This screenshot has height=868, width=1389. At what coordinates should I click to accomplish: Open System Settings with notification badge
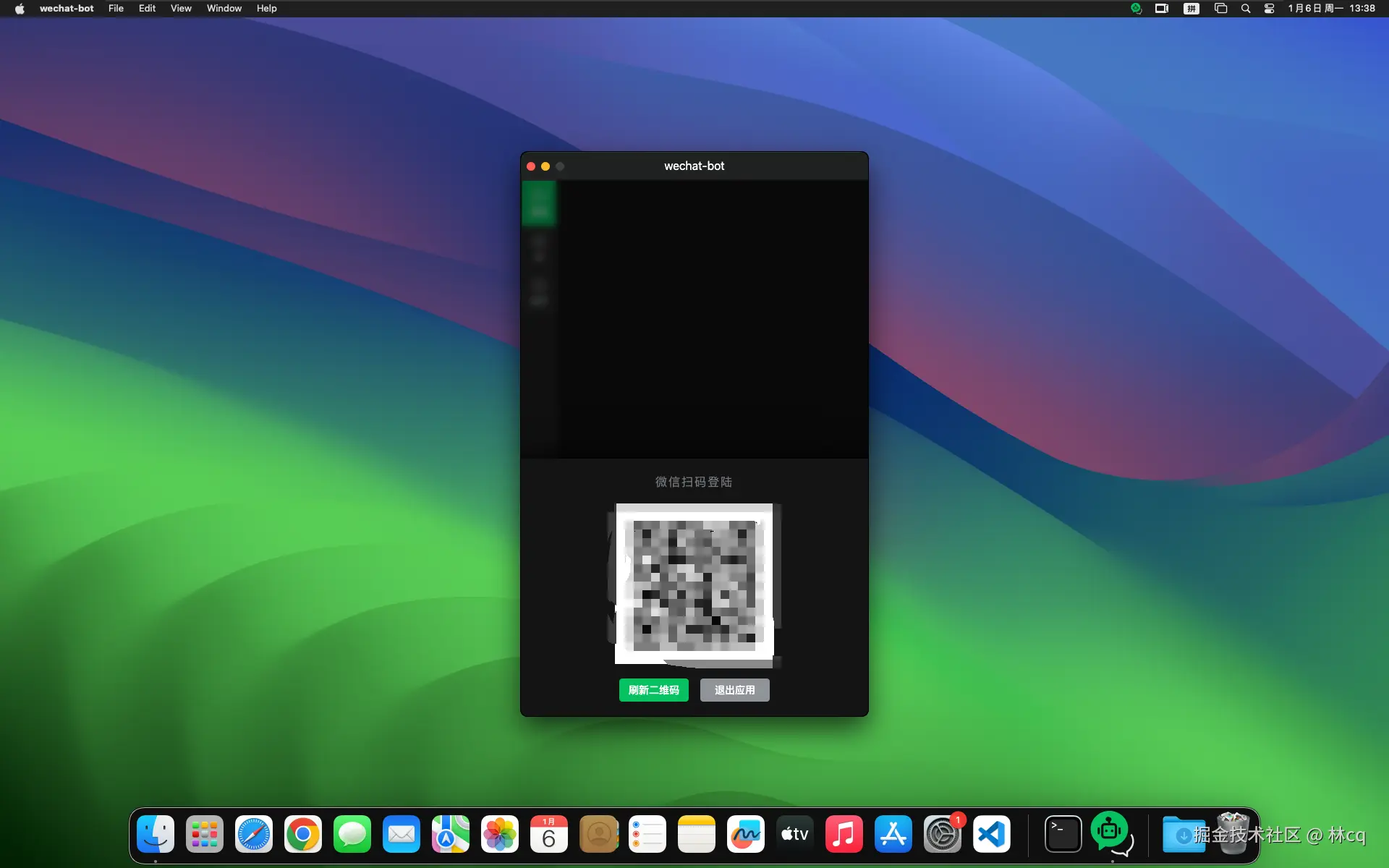click(x=942, y=834)
